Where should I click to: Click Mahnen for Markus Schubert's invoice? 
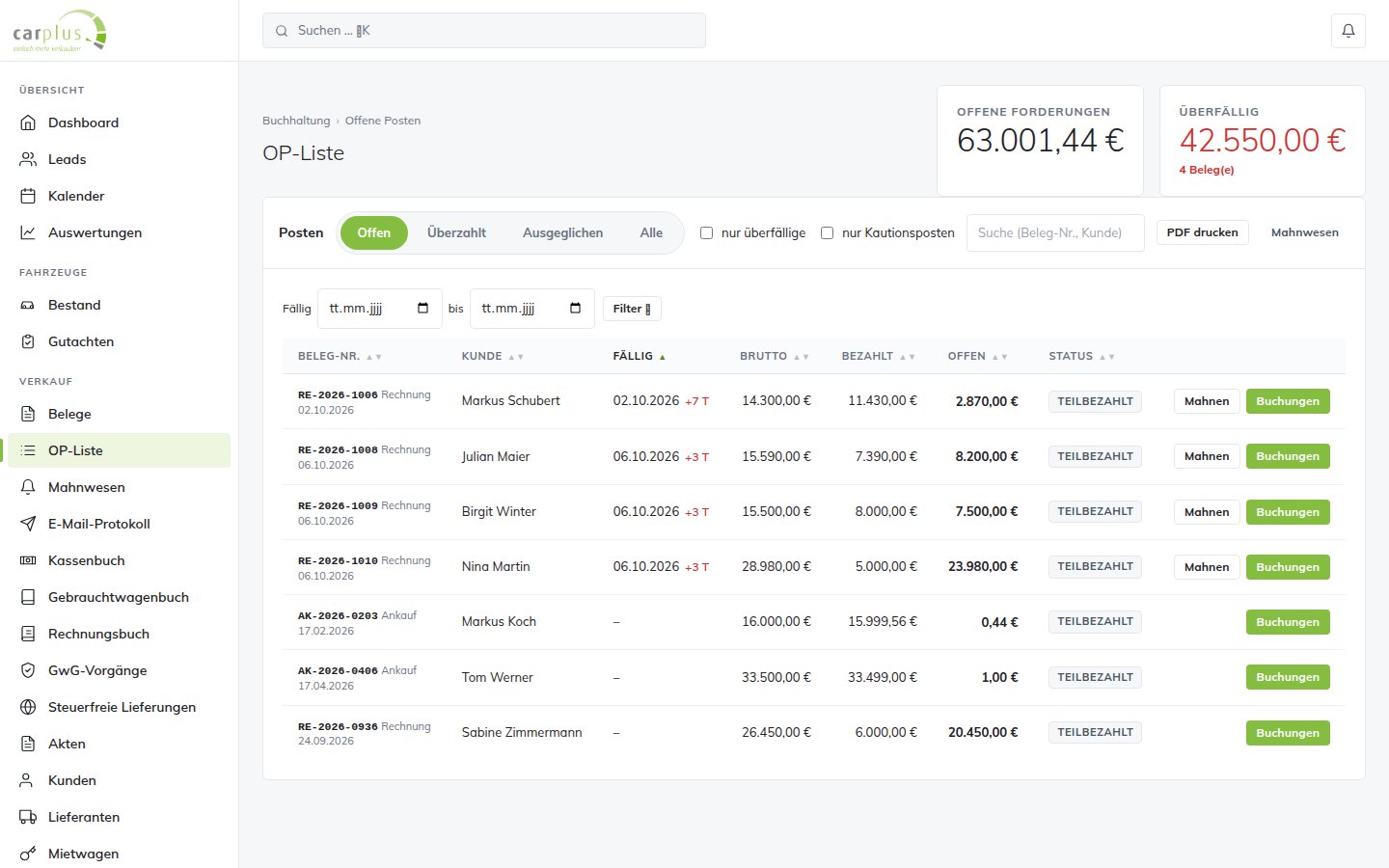click(x=1207, y=401)
